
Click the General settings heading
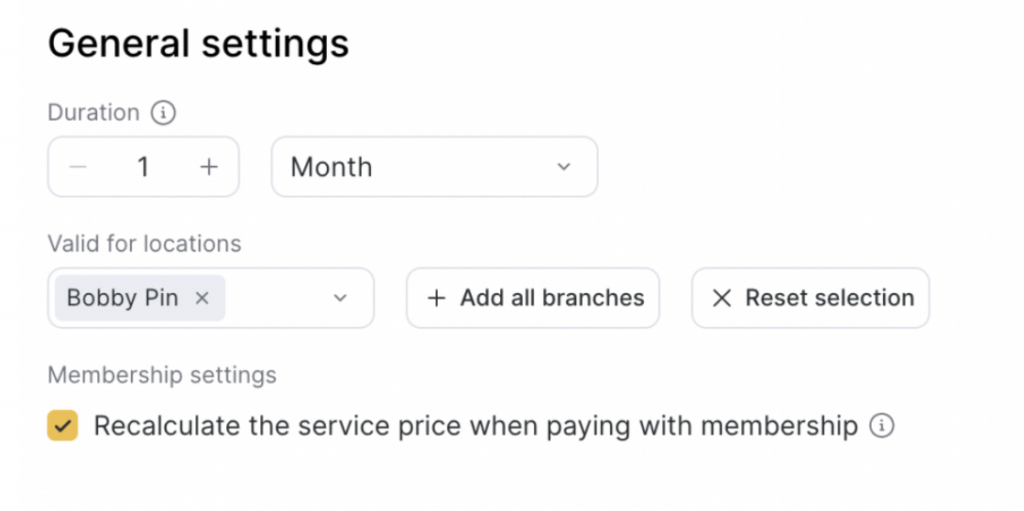198,44
